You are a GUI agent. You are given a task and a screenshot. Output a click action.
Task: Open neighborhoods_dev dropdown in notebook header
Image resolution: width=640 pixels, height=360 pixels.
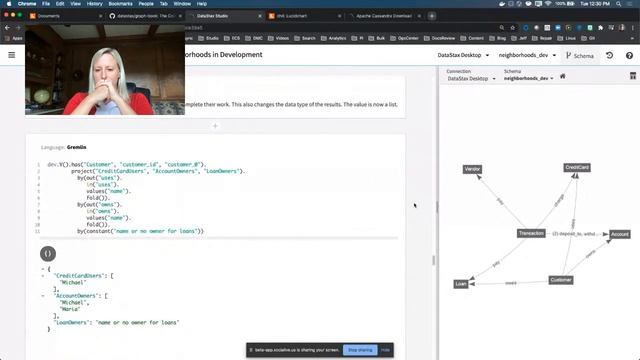(x=527, y=55)
